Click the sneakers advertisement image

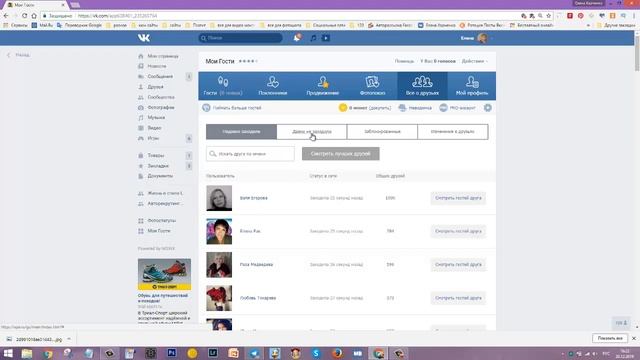164,274
